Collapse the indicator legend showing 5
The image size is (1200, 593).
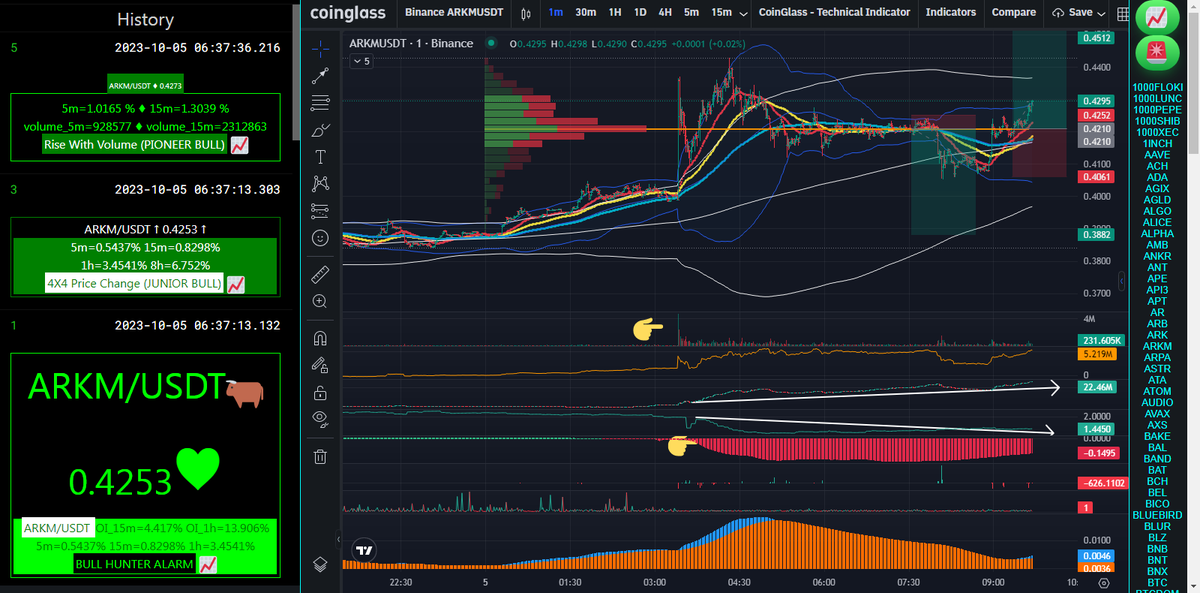pyautogui.click(x=361, y=61)
